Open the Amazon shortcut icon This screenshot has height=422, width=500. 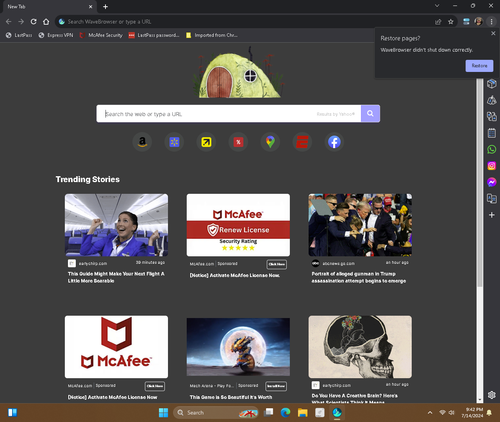click(142, 142)
